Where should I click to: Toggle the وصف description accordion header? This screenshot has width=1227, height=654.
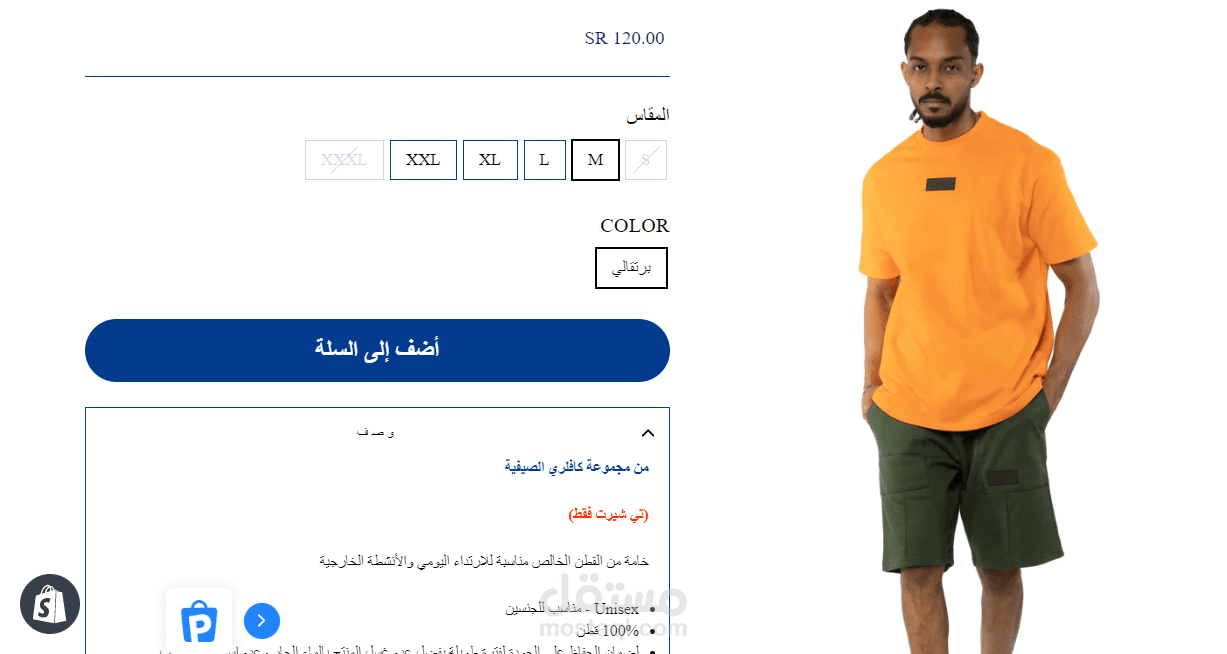click(377, 433)
